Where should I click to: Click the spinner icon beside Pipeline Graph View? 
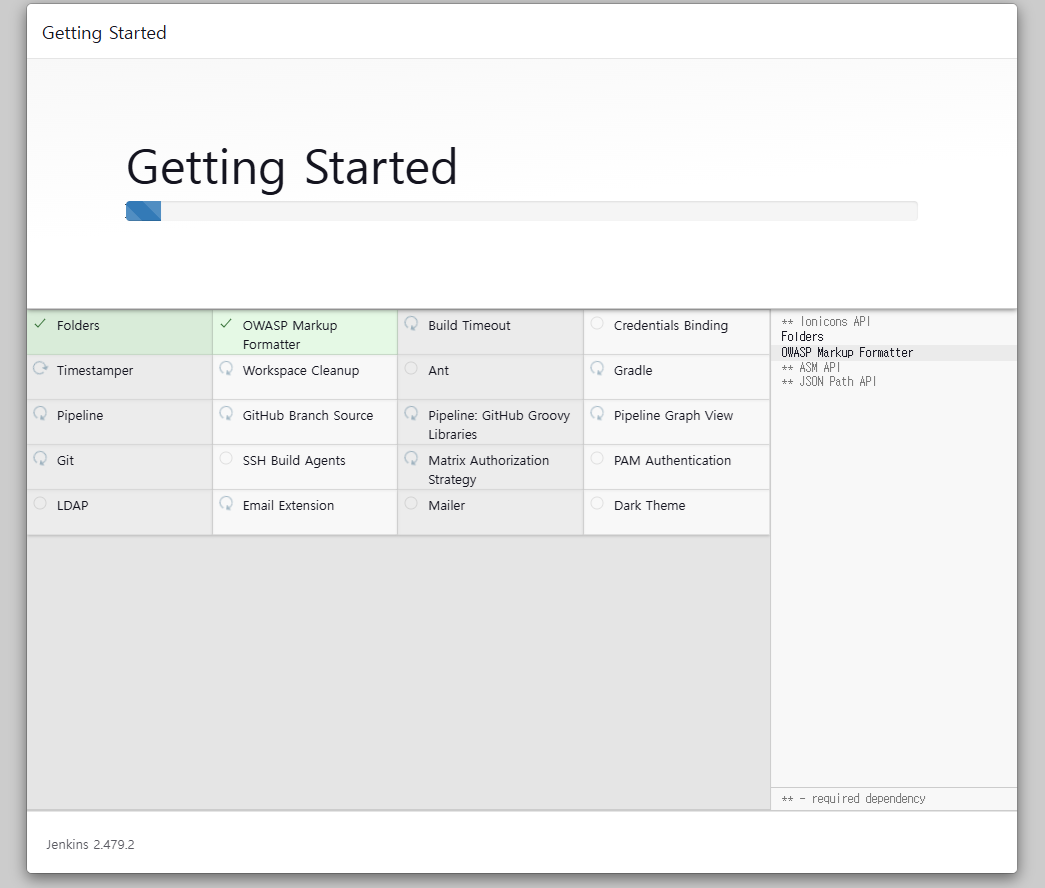pos(597,413)
